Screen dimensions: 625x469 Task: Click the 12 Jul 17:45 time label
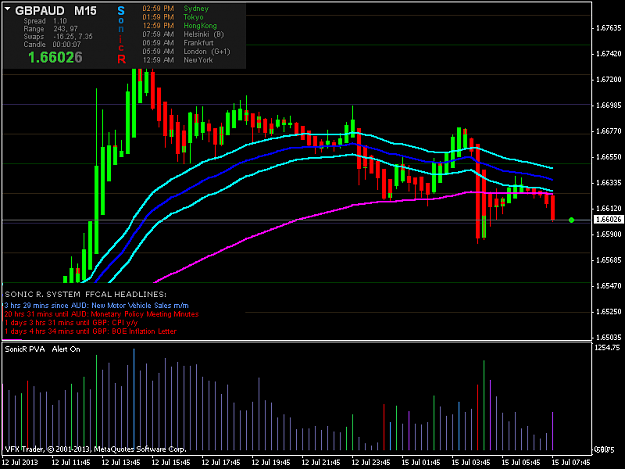click(x=221, y=463)
